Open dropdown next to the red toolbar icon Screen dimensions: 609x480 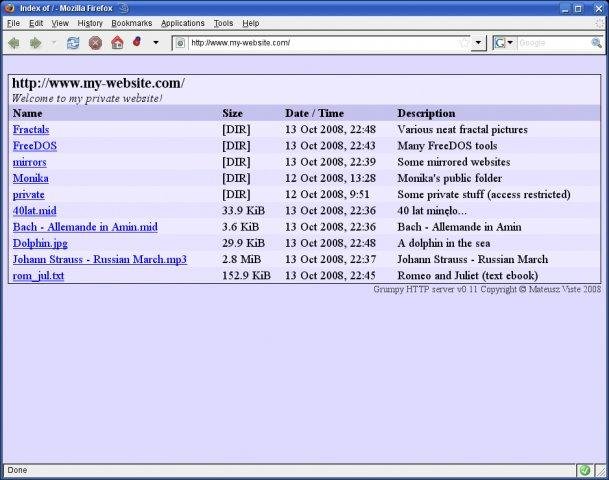155,43
